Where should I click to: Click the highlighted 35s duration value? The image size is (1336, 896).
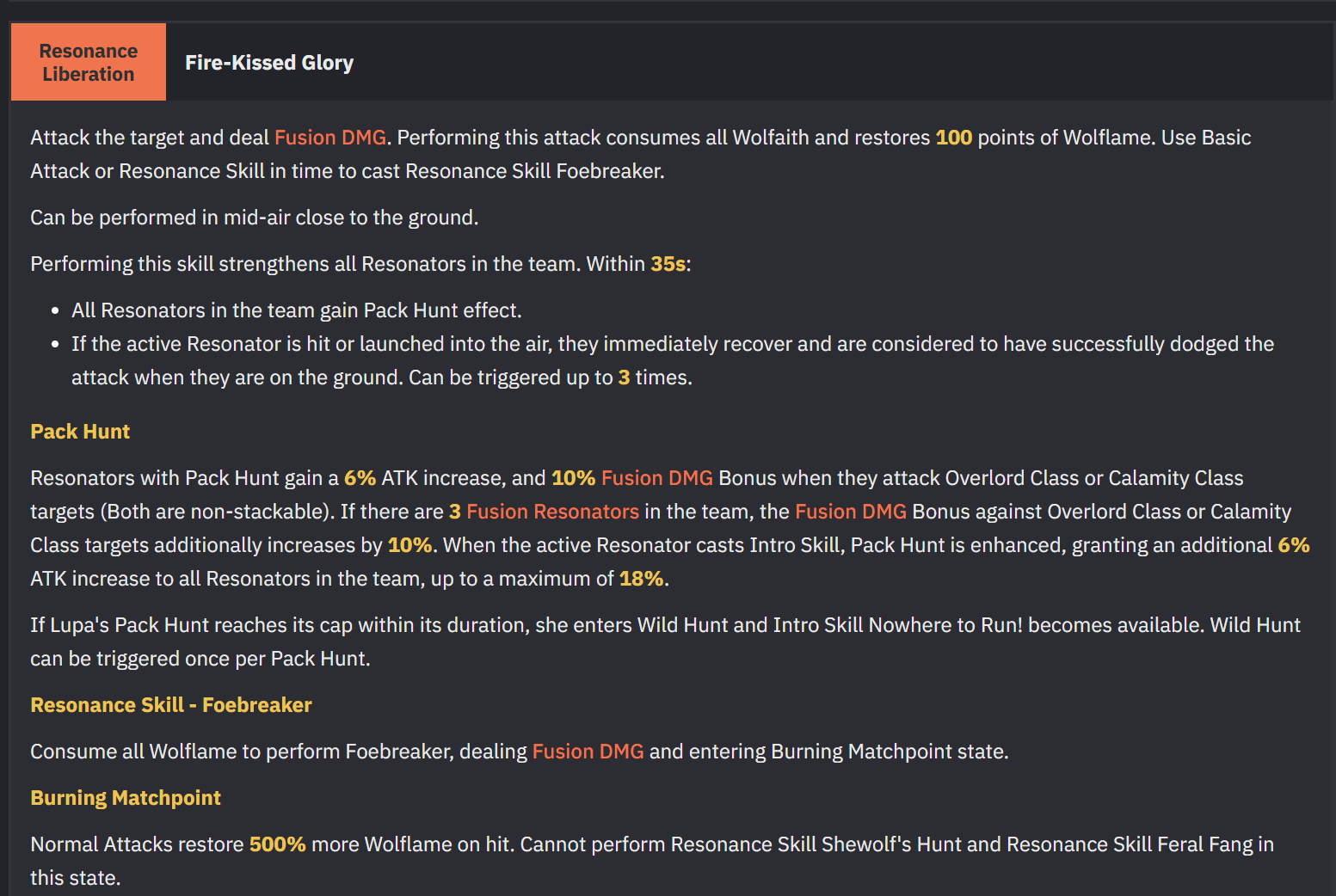coord(668,264)
